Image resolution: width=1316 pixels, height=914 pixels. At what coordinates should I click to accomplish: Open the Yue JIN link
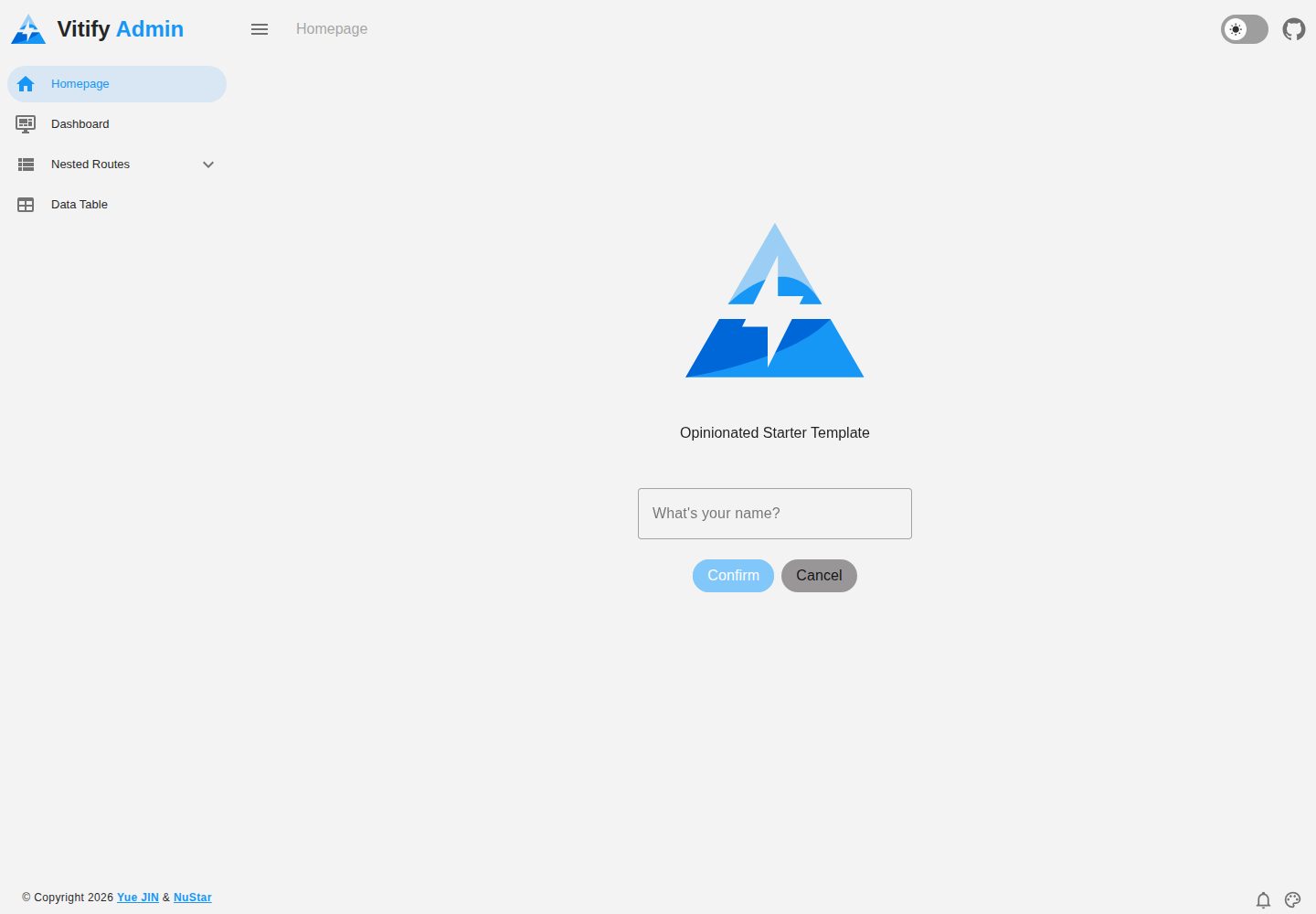point(138,898)
